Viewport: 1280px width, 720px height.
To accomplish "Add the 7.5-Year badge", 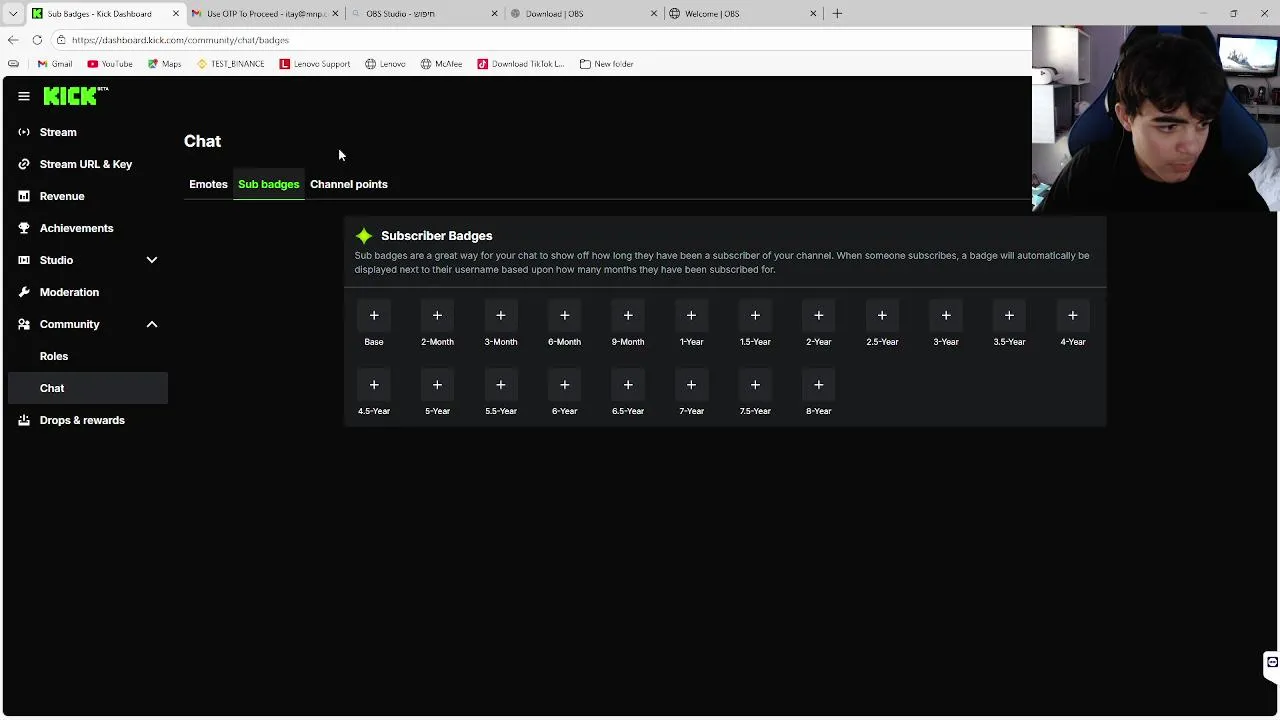I will 755,385.
